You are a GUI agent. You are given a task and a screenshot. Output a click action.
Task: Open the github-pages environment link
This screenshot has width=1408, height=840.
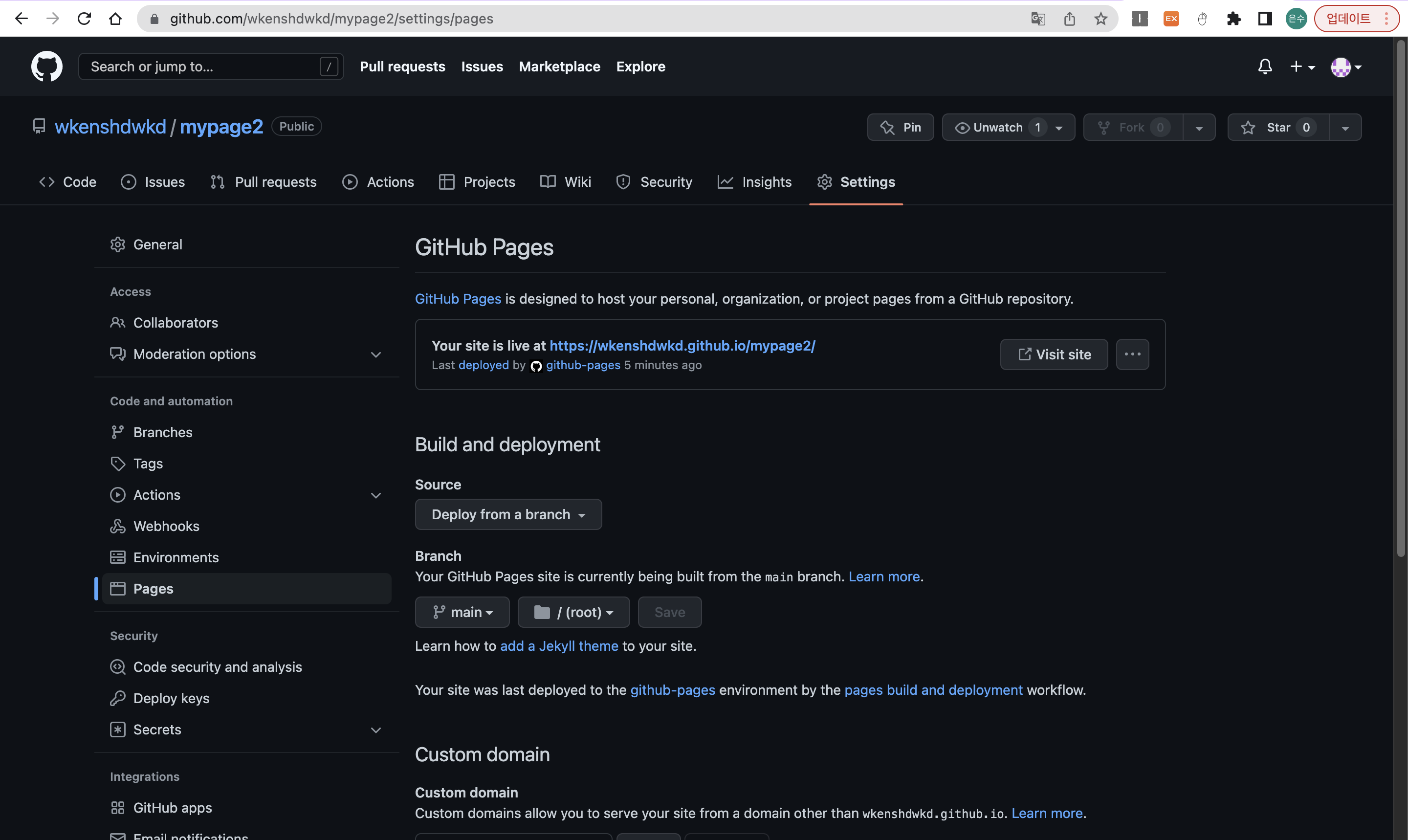tap(673, 690)
